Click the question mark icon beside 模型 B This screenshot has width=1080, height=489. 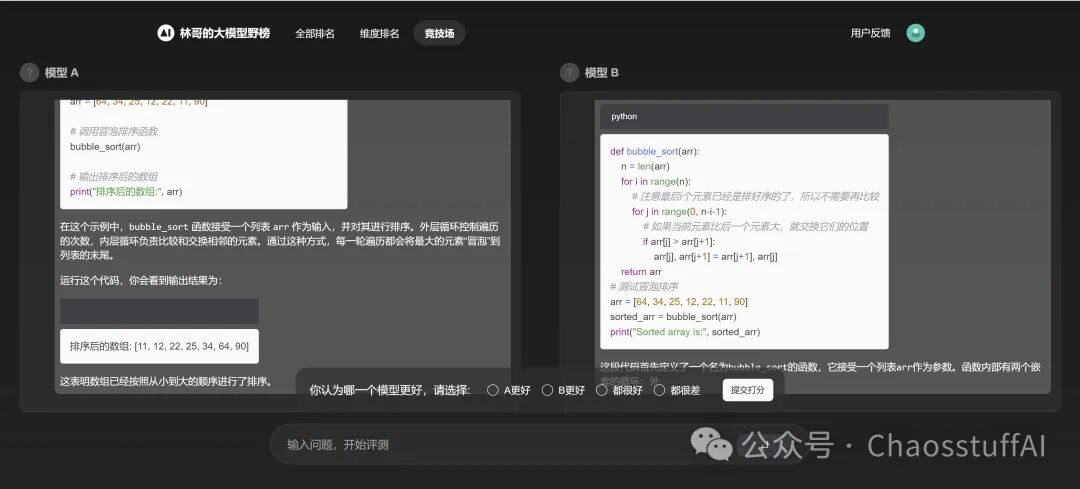[x=569, y=72]
